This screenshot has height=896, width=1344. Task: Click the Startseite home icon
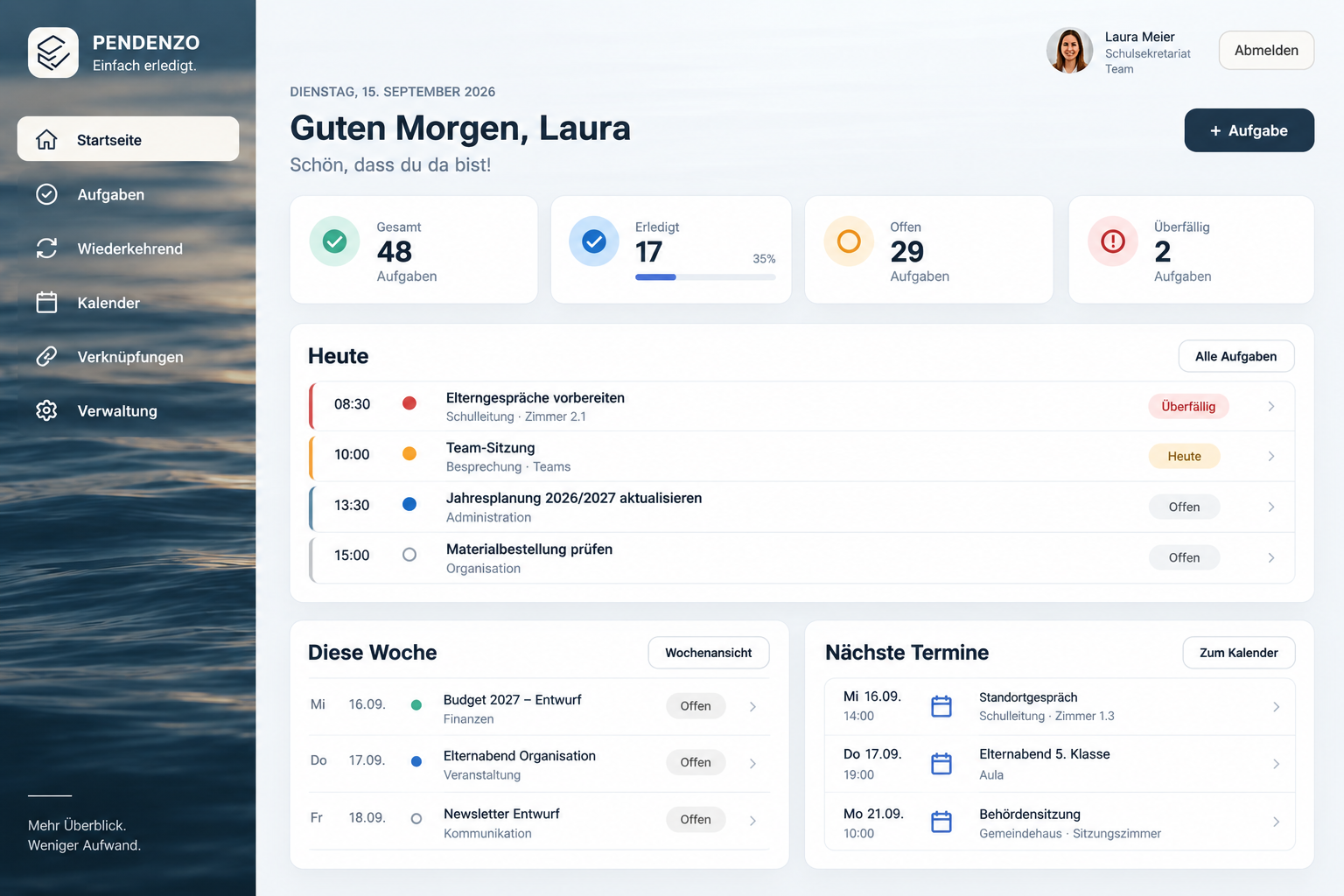point(46,139)
